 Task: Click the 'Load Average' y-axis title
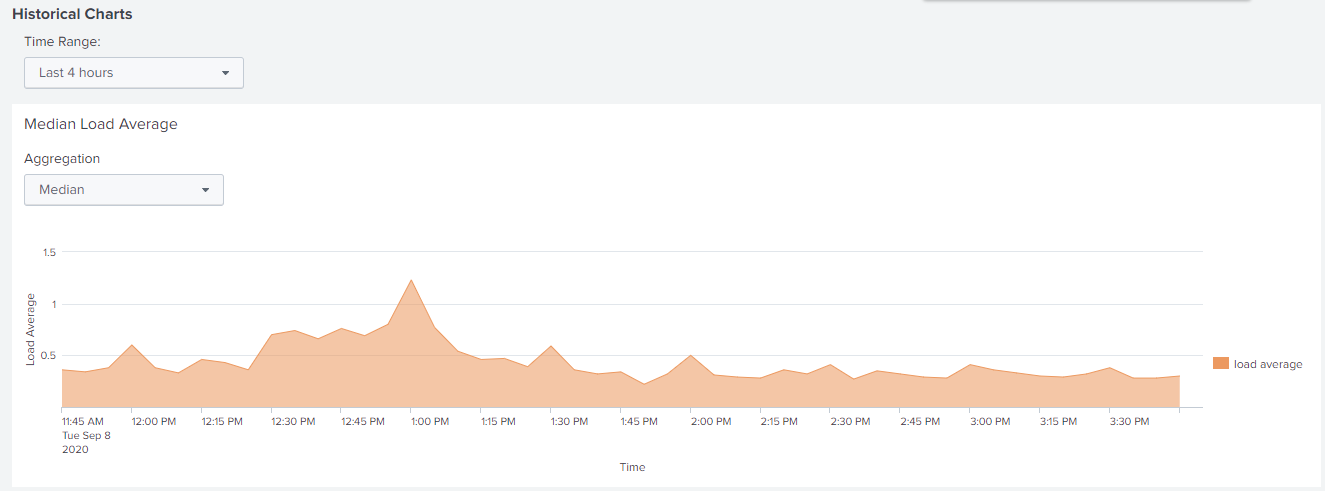click(x=30, y=329)
